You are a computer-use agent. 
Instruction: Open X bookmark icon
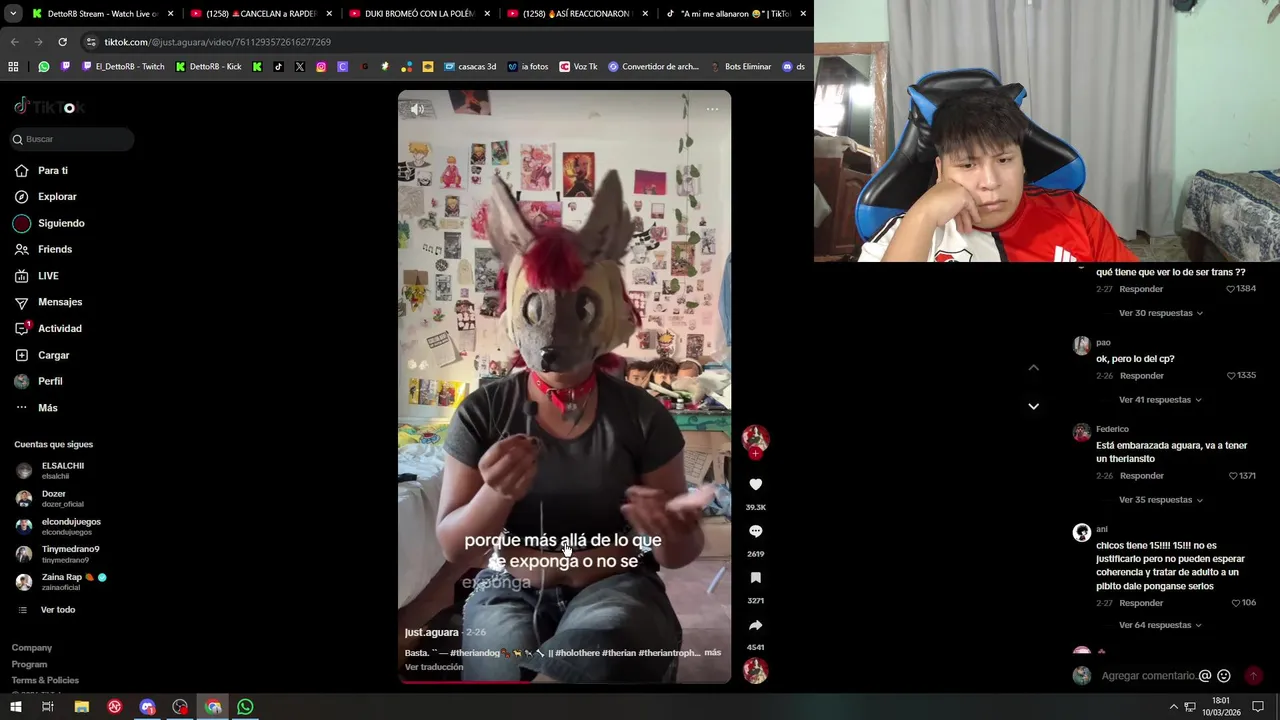300,67
